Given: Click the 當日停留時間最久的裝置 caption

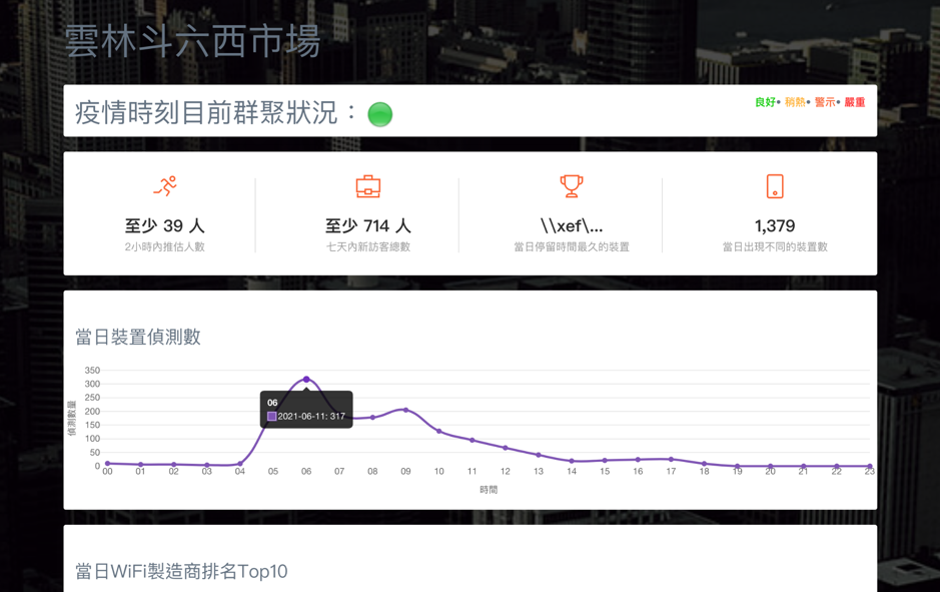Looking at the screenshot, I should [571, 247].
